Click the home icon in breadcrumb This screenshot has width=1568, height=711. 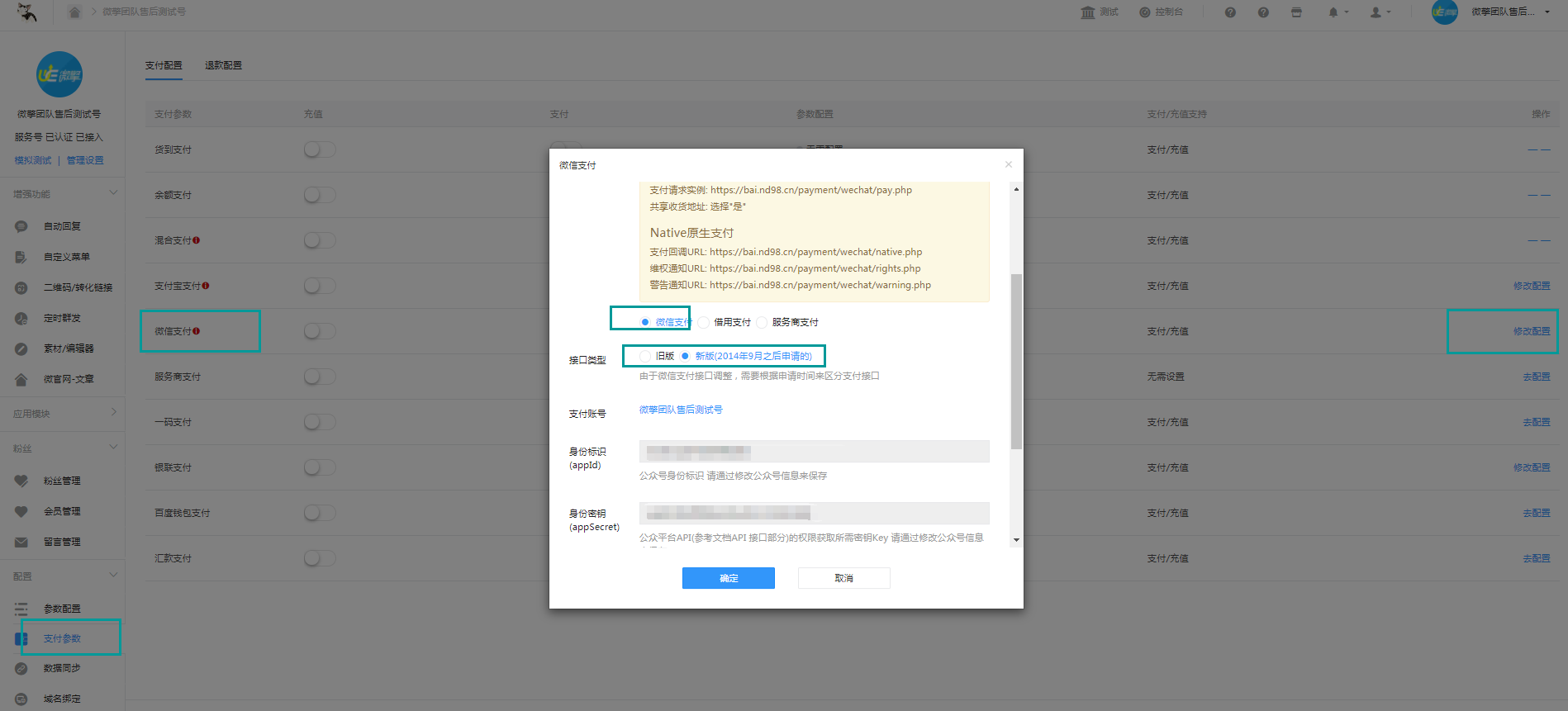coord(74,12)
